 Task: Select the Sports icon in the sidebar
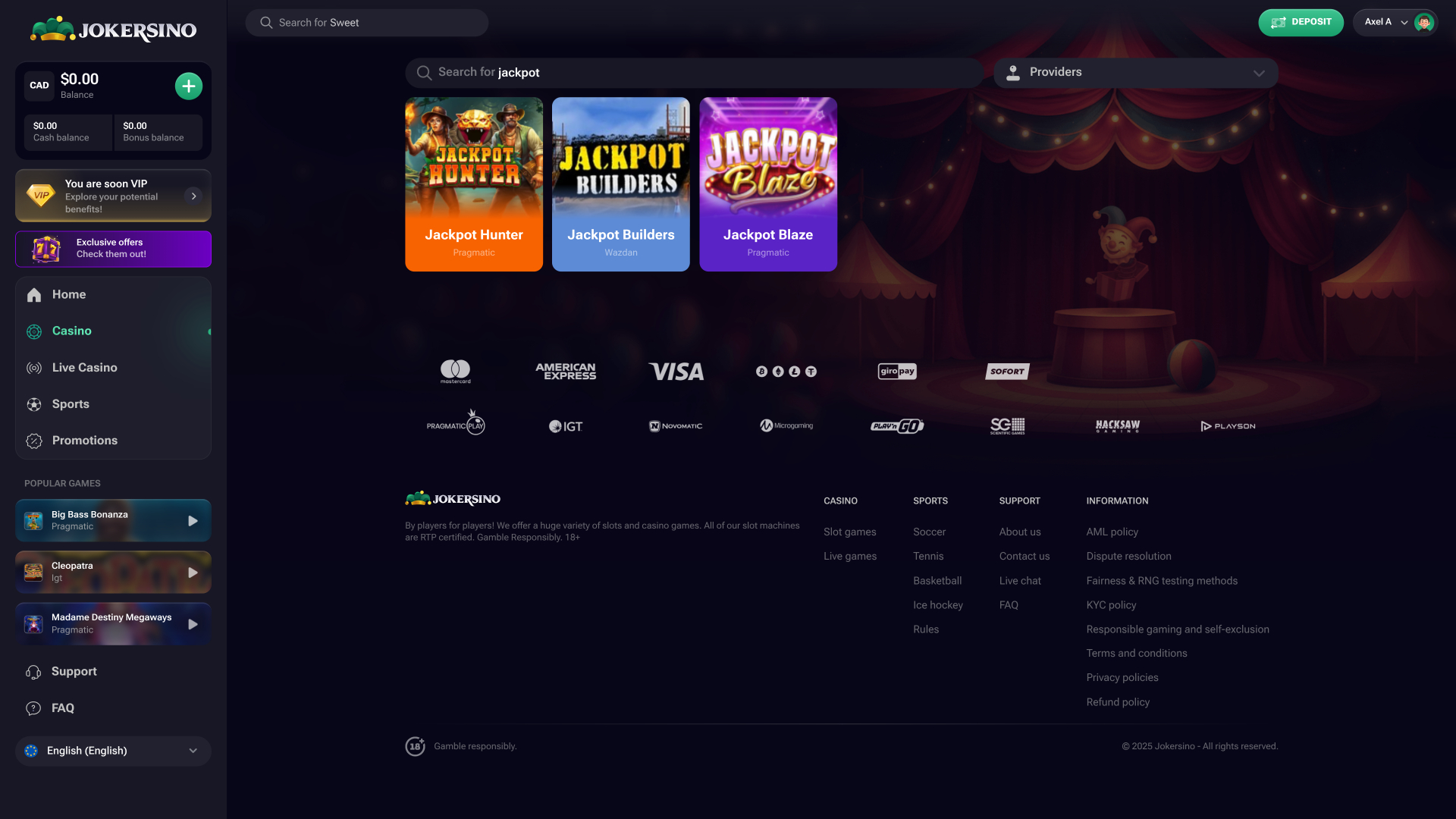pos(34,404)
